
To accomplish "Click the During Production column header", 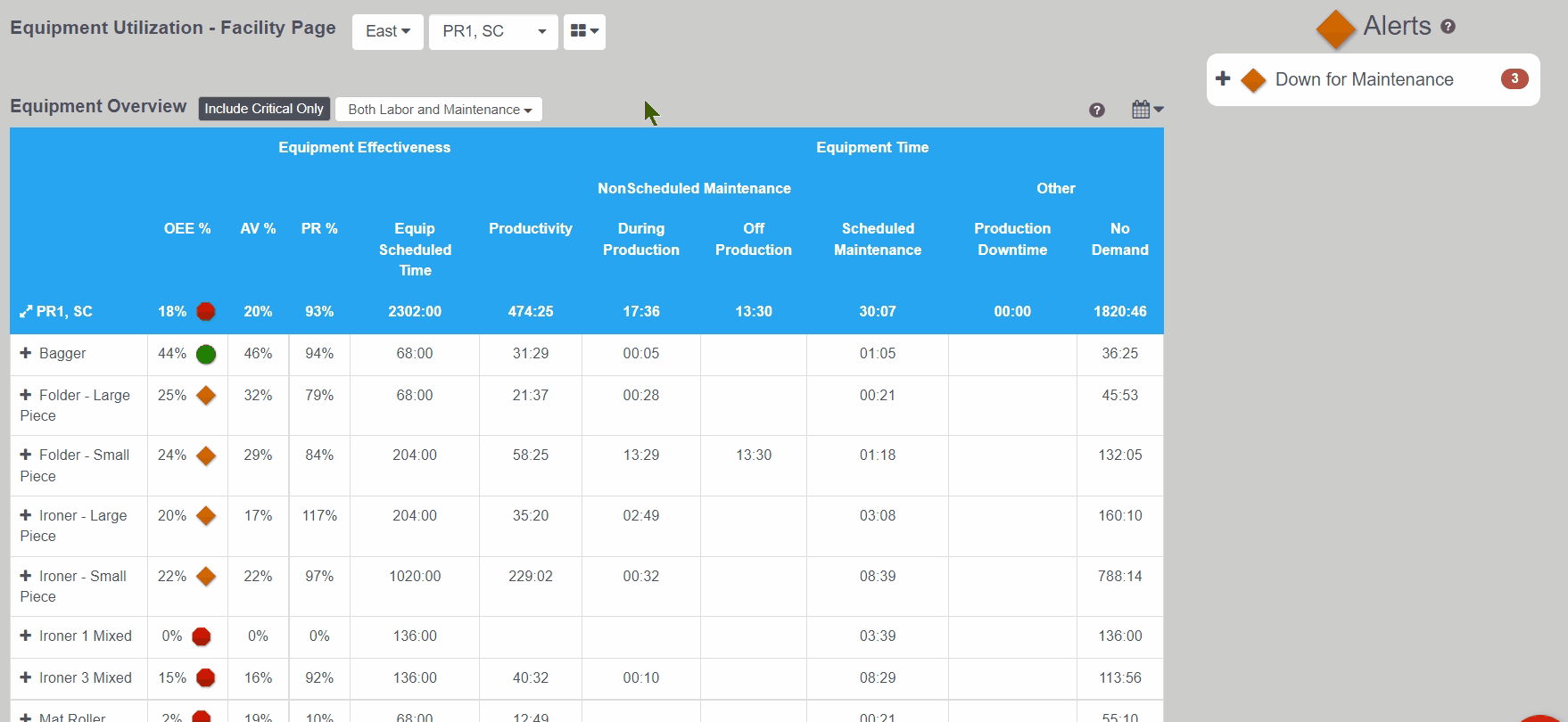I will point(641,239).
